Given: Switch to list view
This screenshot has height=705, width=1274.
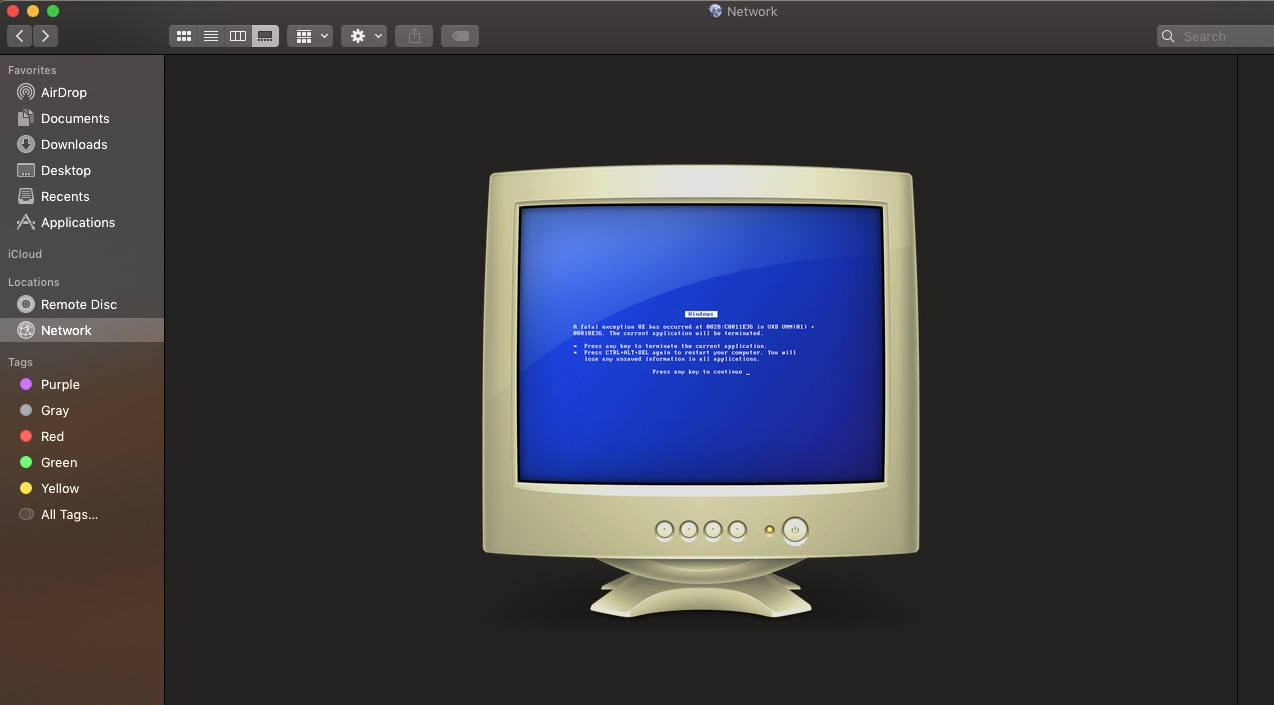Looking at the screenshot, I should [211, 36].
